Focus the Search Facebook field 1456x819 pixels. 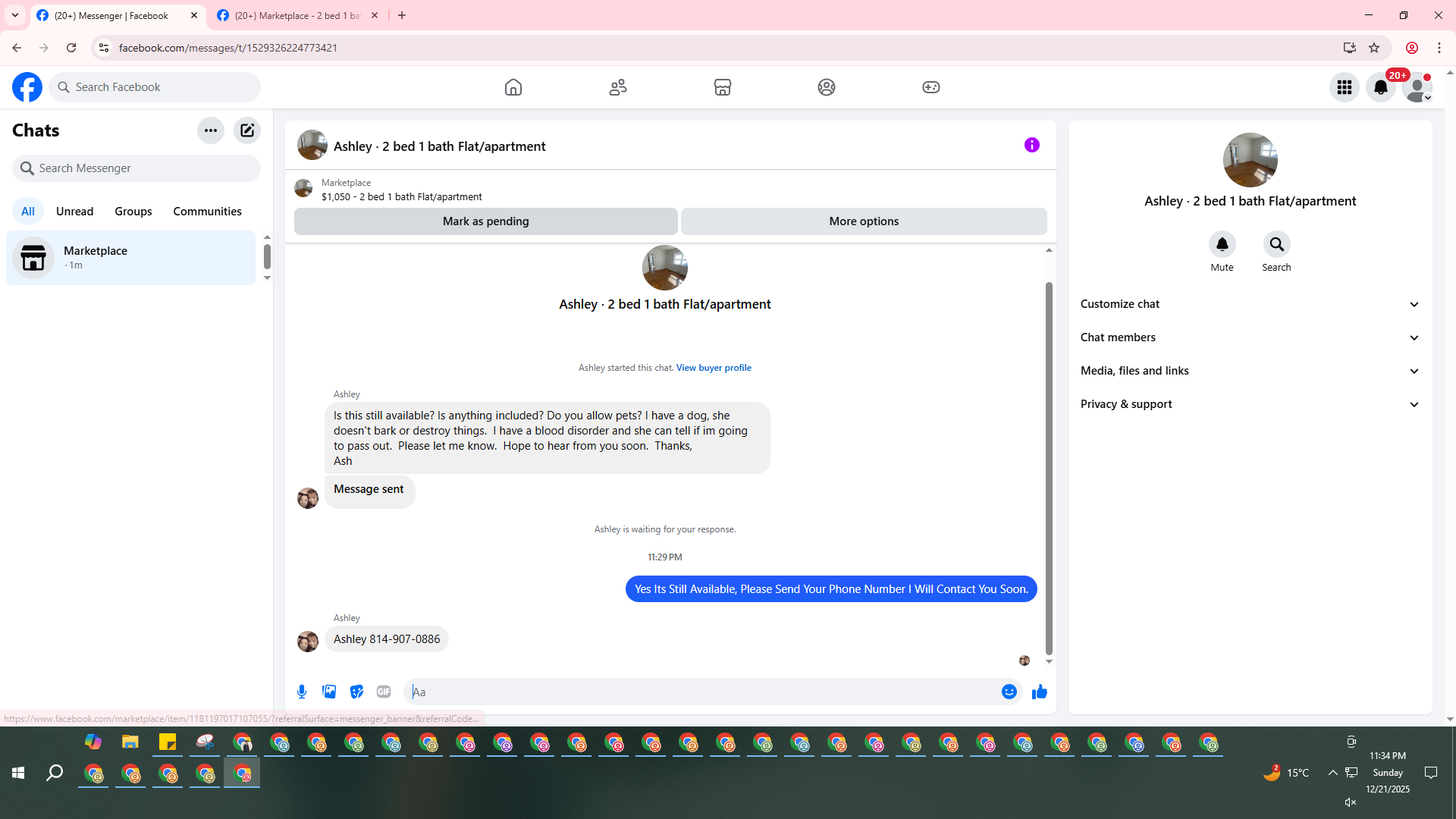point(155,87)
